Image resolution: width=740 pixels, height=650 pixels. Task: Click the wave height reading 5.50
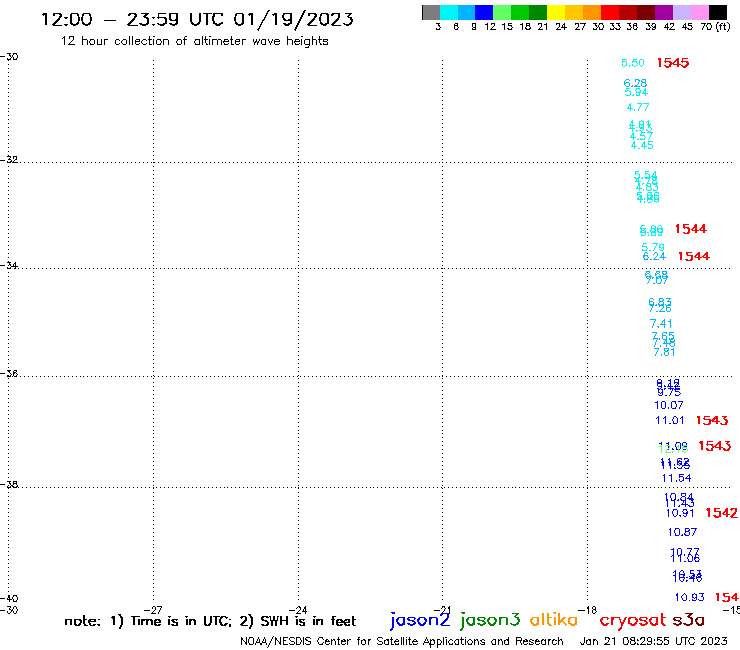(633, 63)
